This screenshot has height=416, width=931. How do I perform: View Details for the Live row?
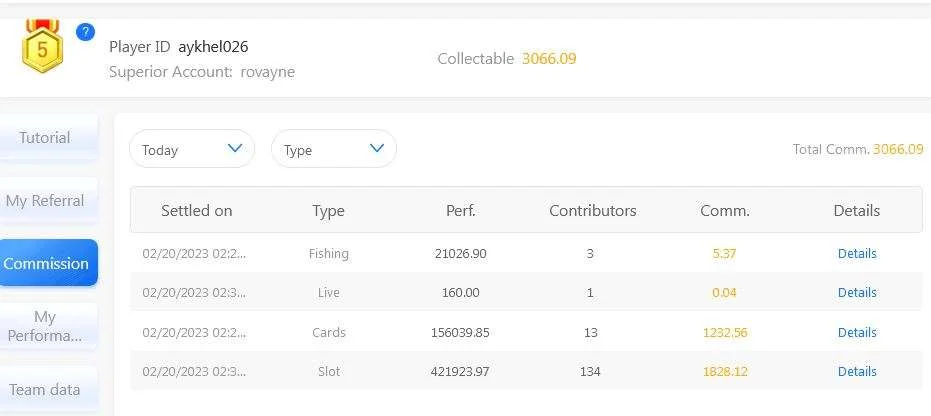click(857, 293)
